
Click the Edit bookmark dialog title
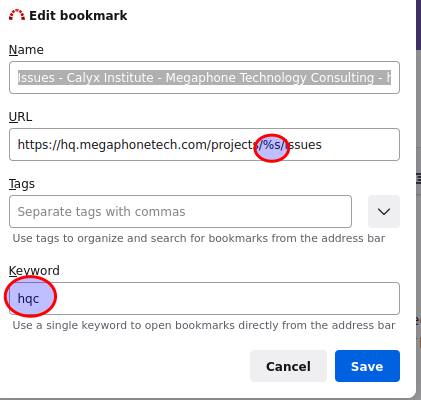78,15
